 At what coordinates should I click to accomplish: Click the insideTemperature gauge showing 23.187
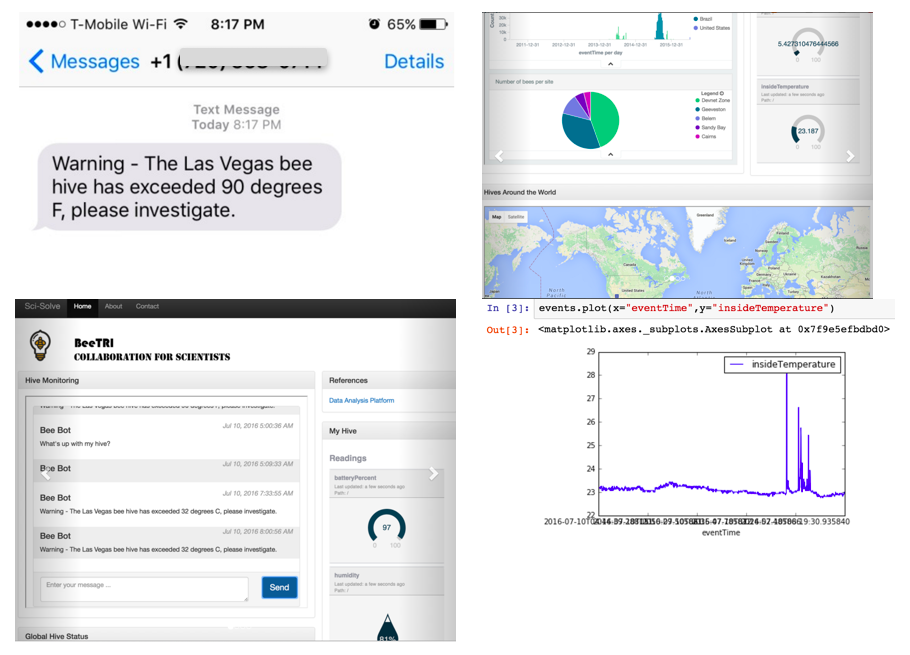[x=808, y=131]
